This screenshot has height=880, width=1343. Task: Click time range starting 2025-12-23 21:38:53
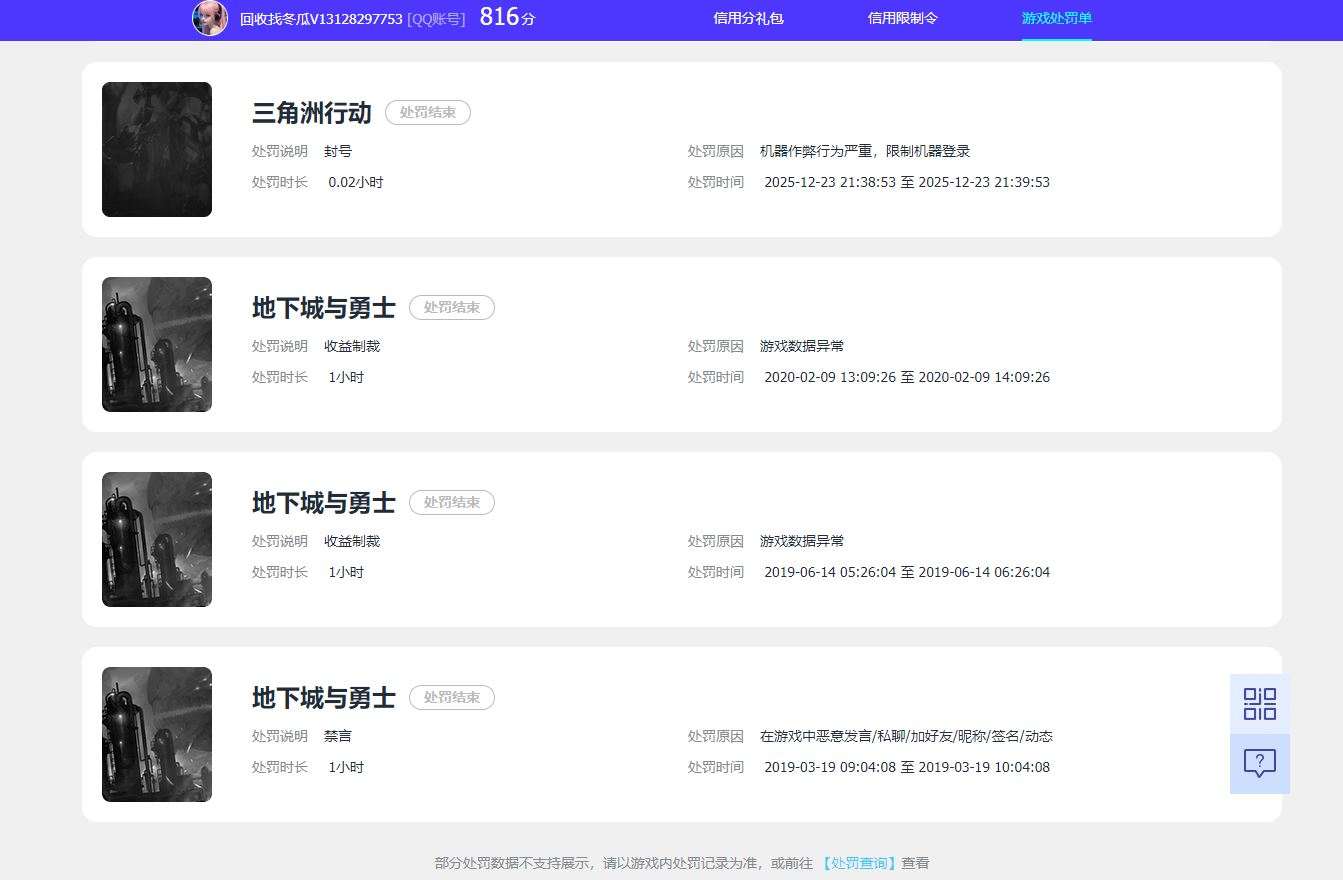pyautogui.click(x=907, y=183)
